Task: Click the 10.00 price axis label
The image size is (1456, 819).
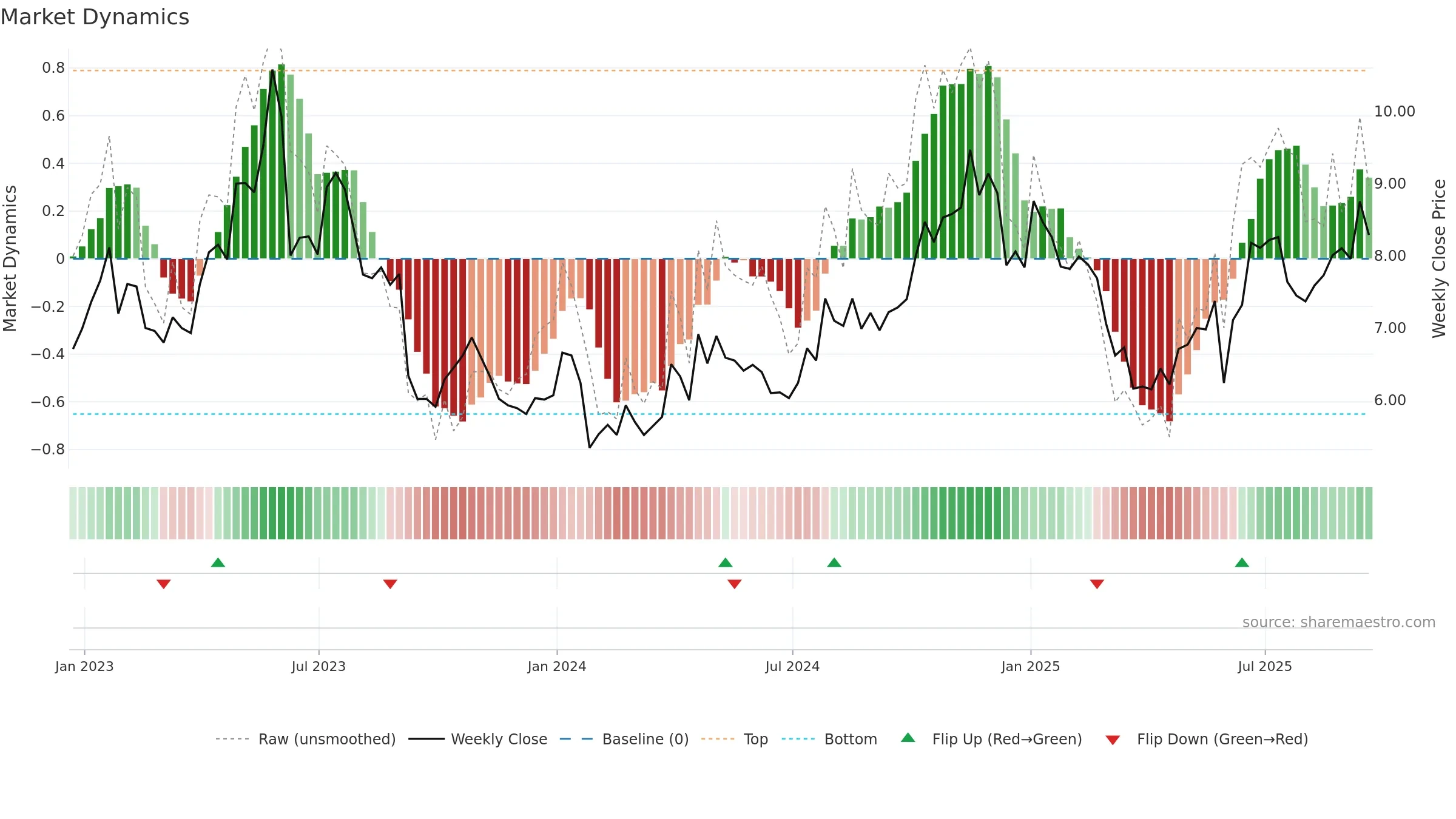Action: click(x=1395, y=112)
